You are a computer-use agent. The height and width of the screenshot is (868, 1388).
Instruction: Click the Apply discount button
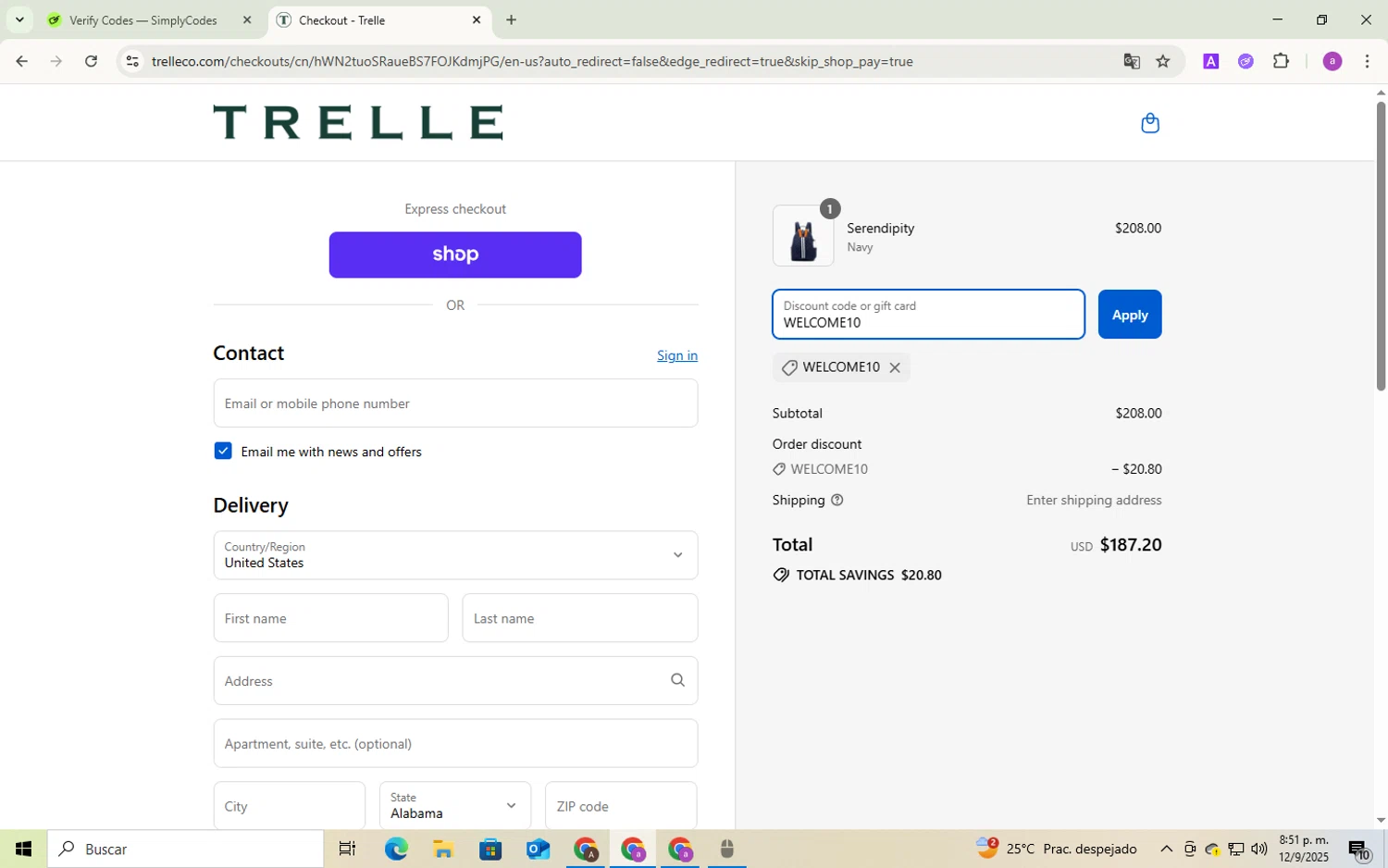pos(1130,315)
